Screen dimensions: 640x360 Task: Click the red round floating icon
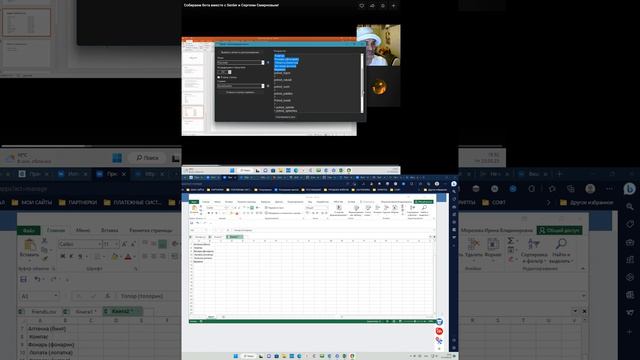439,331
